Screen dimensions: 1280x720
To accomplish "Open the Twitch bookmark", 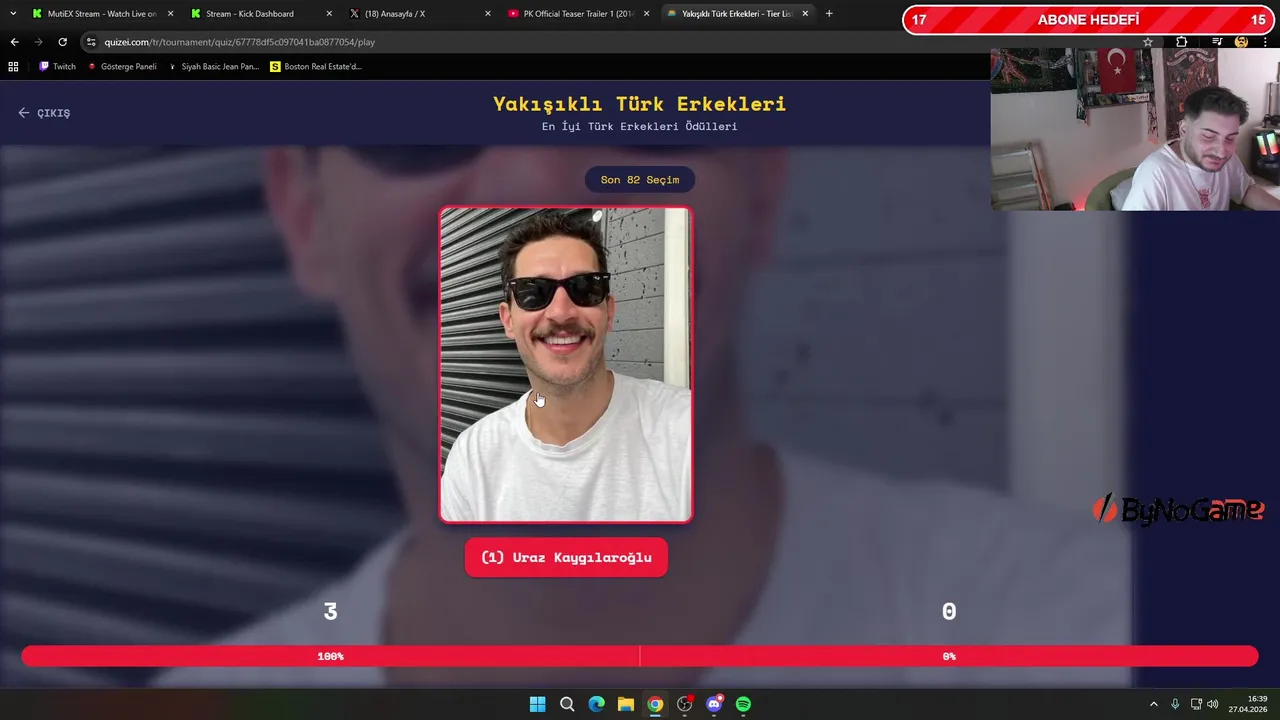I will (x=57, y=67).
